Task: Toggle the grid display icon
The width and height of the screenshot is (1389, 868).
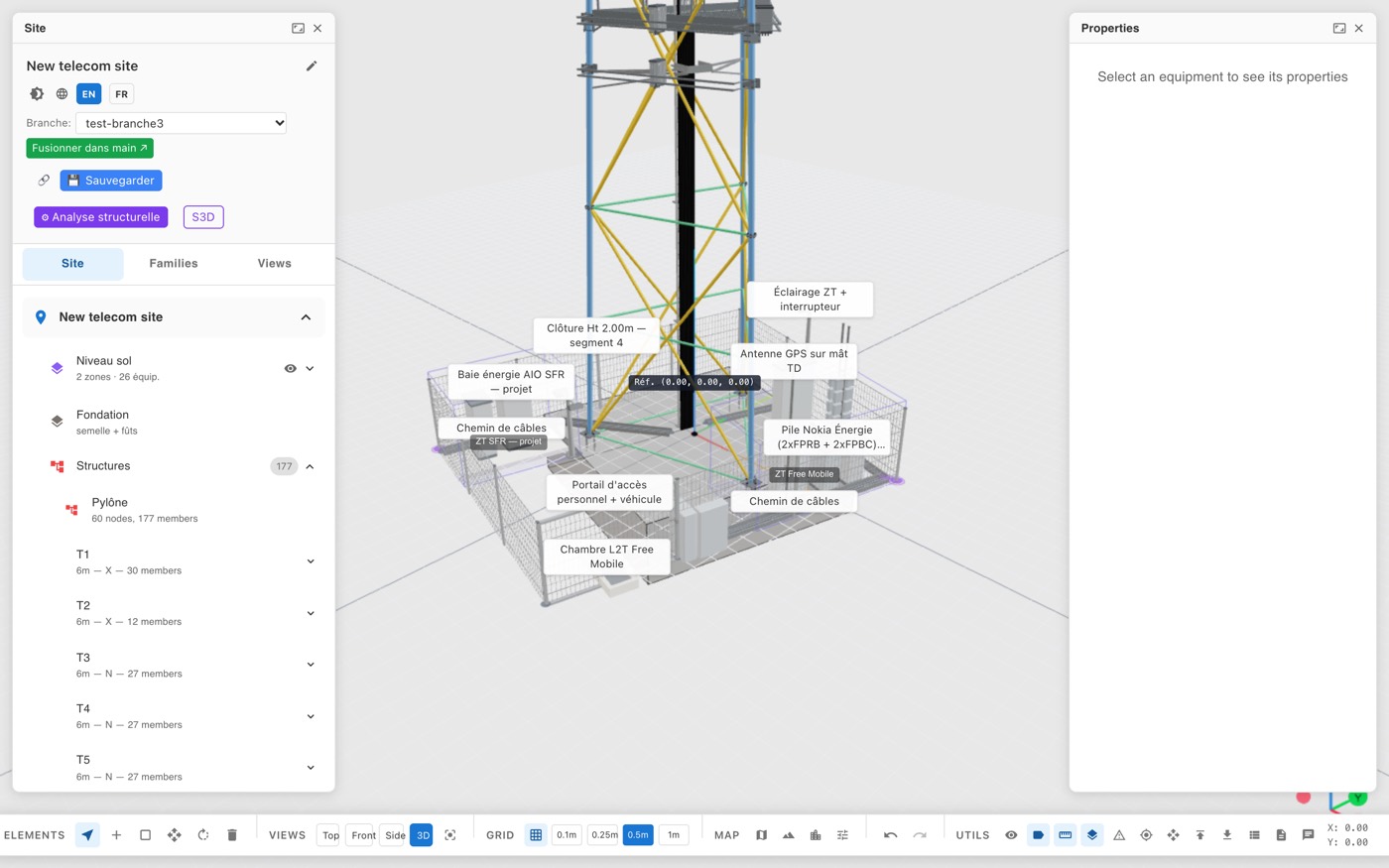Action: (x=536, y=835)
